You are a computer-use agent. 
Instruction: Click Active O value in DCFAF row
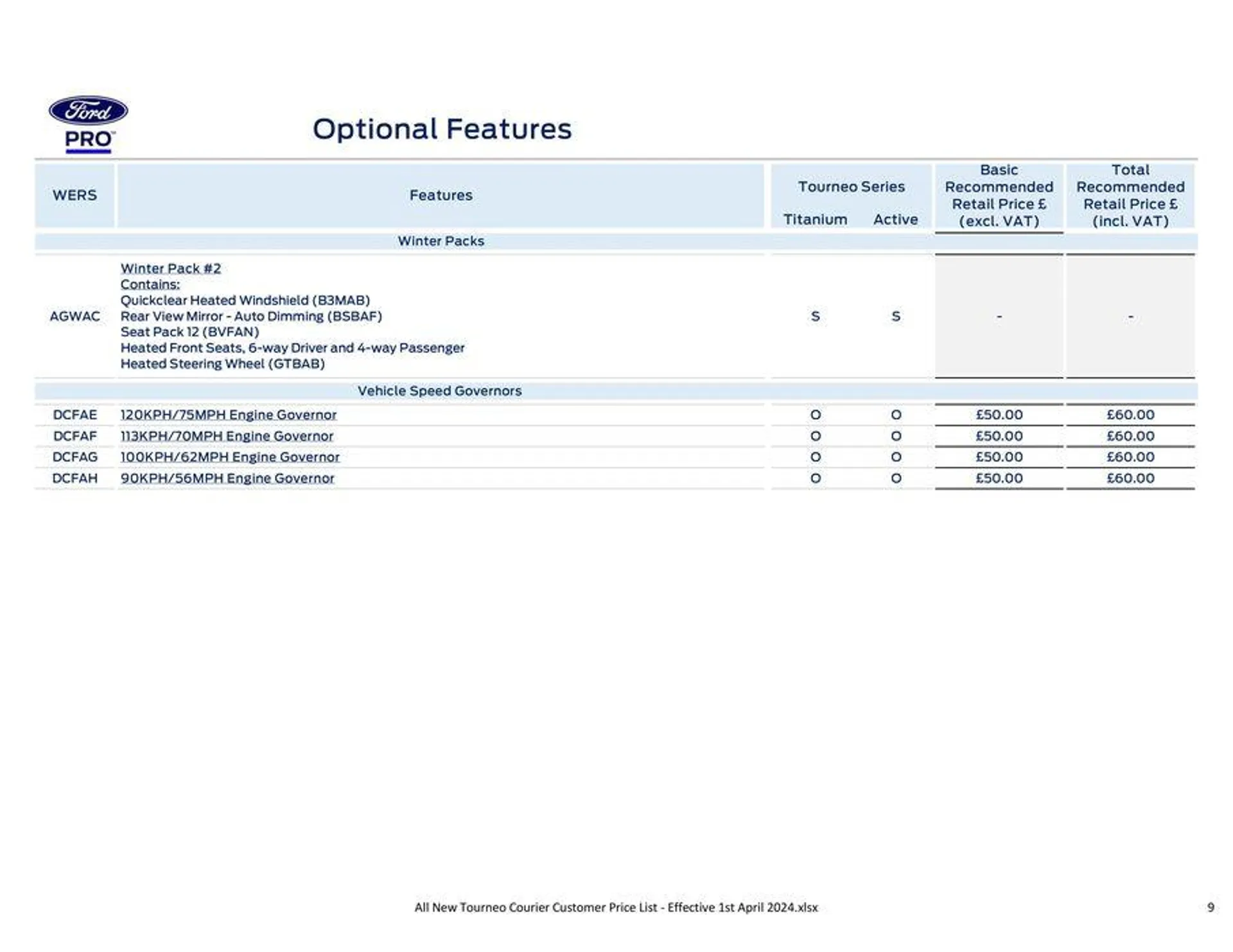tap(895, 436)
